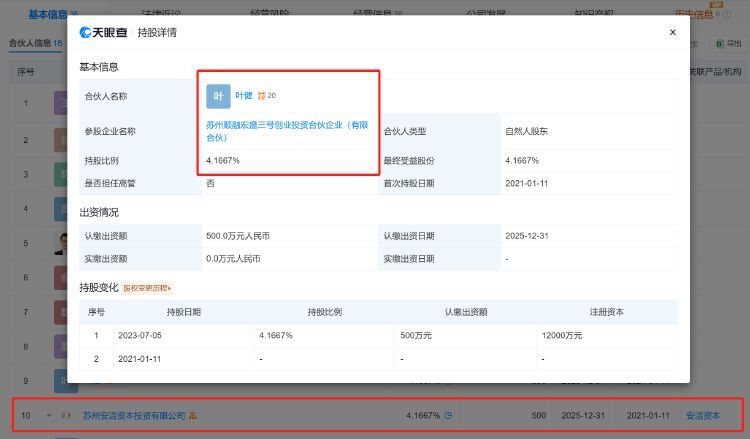This screenshot has width=750, height=439.
Task: Click the 导出 export icon button
Action: pyautogui.click(x=728, y=44)
